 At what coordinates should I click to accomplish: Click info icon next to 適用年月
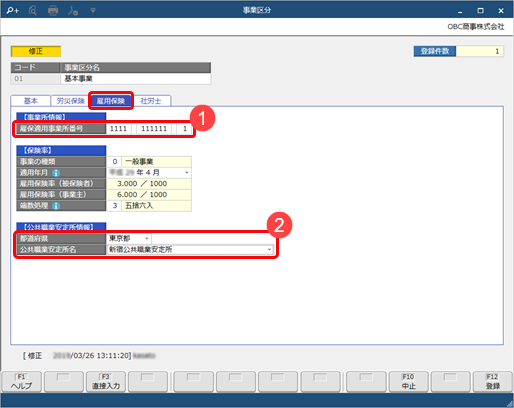[x=56, y=173]
